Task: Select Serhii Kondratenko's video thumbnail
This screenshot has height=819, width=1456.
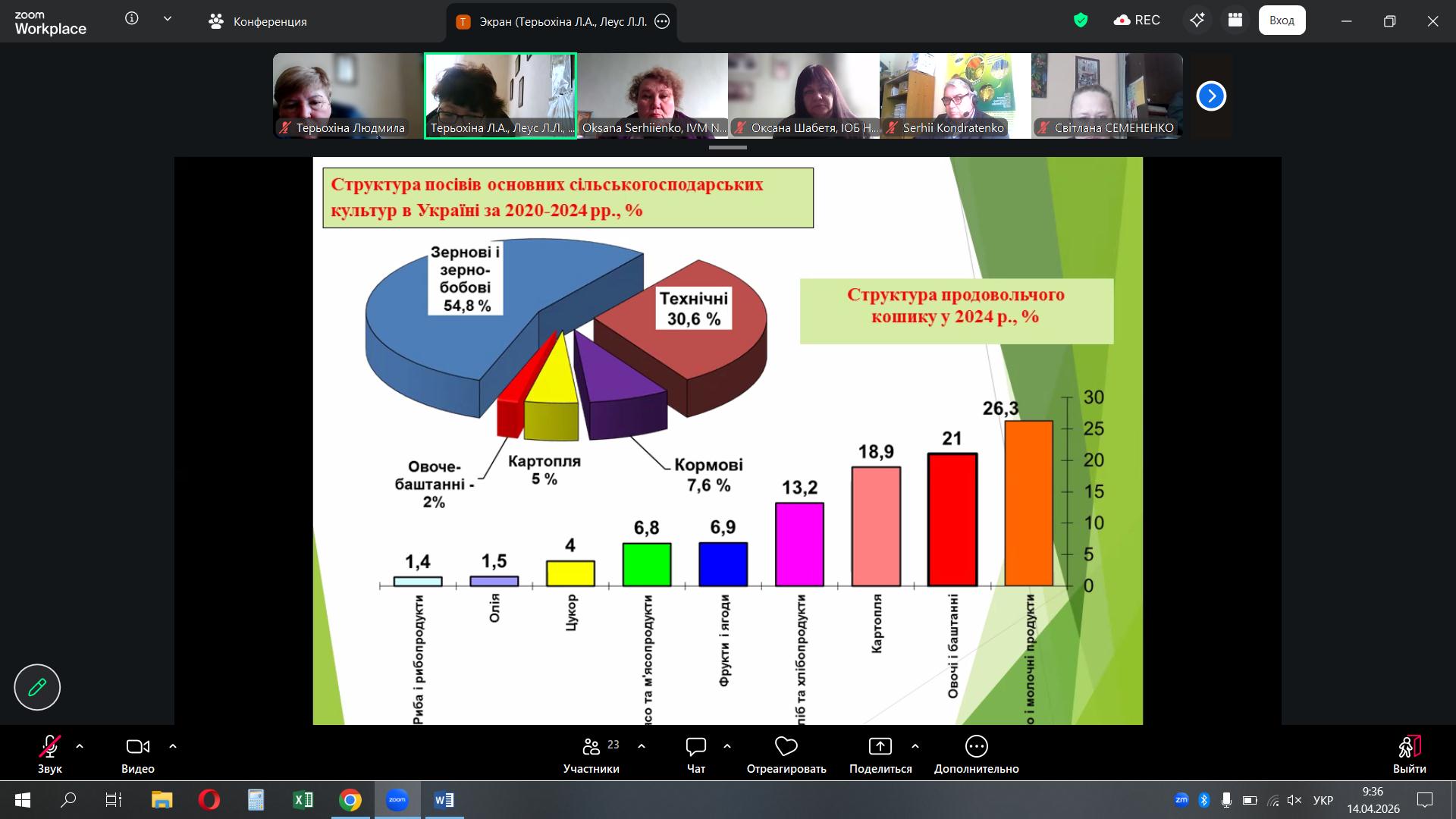Action: (955, 96)
